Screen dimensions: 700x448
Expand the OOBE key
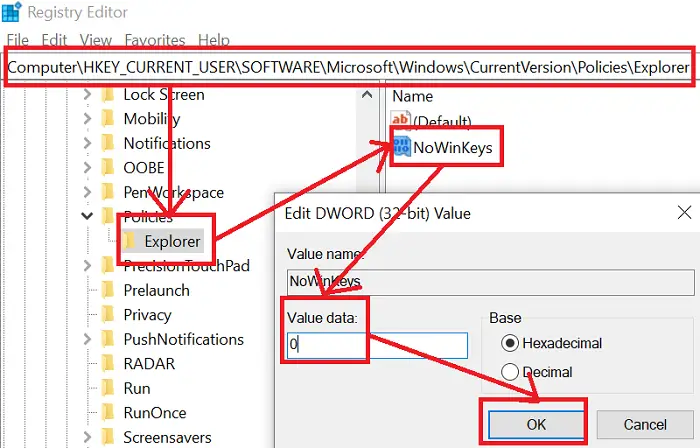(88, 168)
